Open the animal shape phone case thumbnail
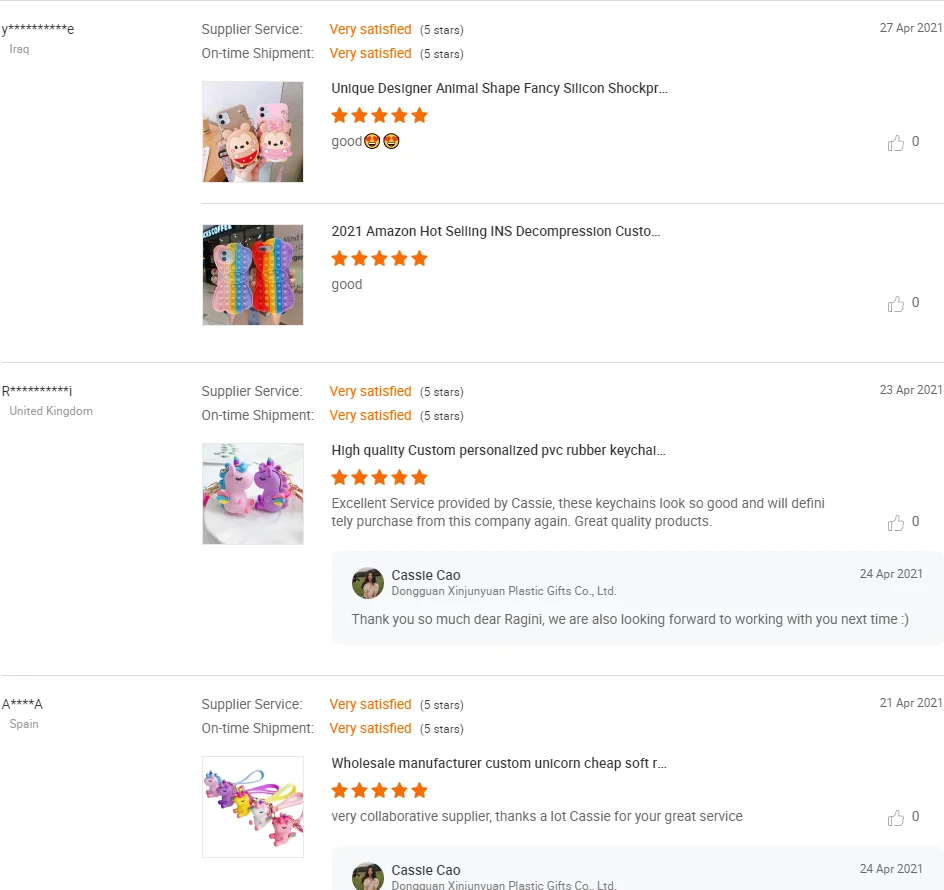 [x=253, y=132]
